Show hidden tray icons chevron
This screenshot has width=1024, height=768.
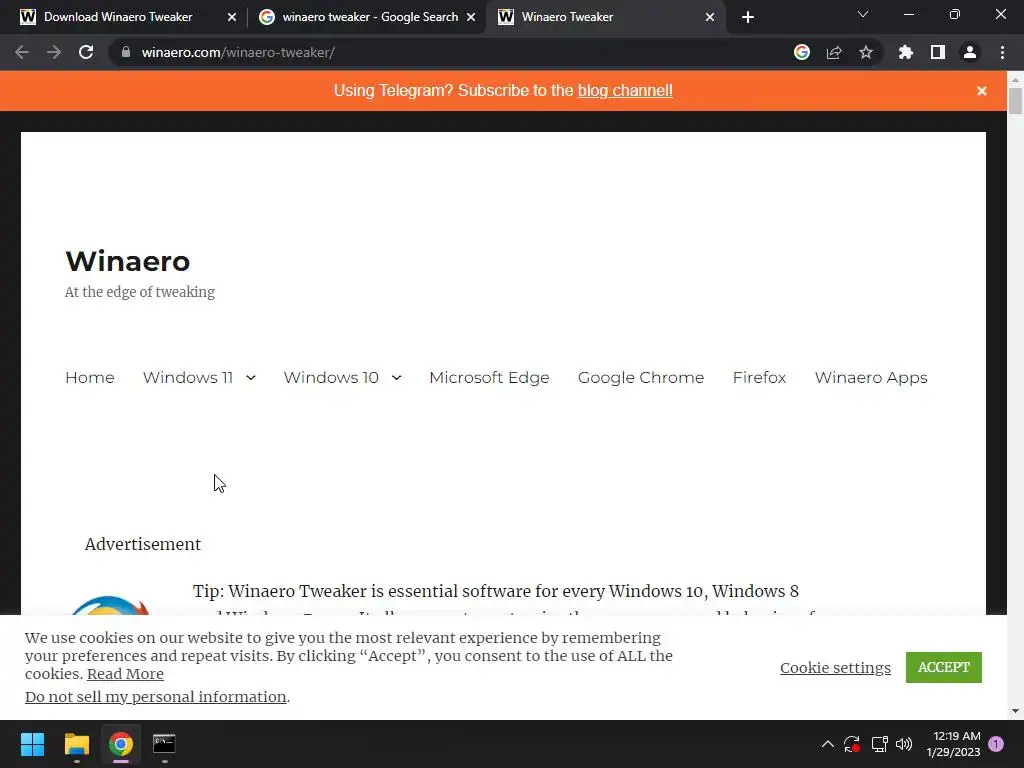click(827, 744)
